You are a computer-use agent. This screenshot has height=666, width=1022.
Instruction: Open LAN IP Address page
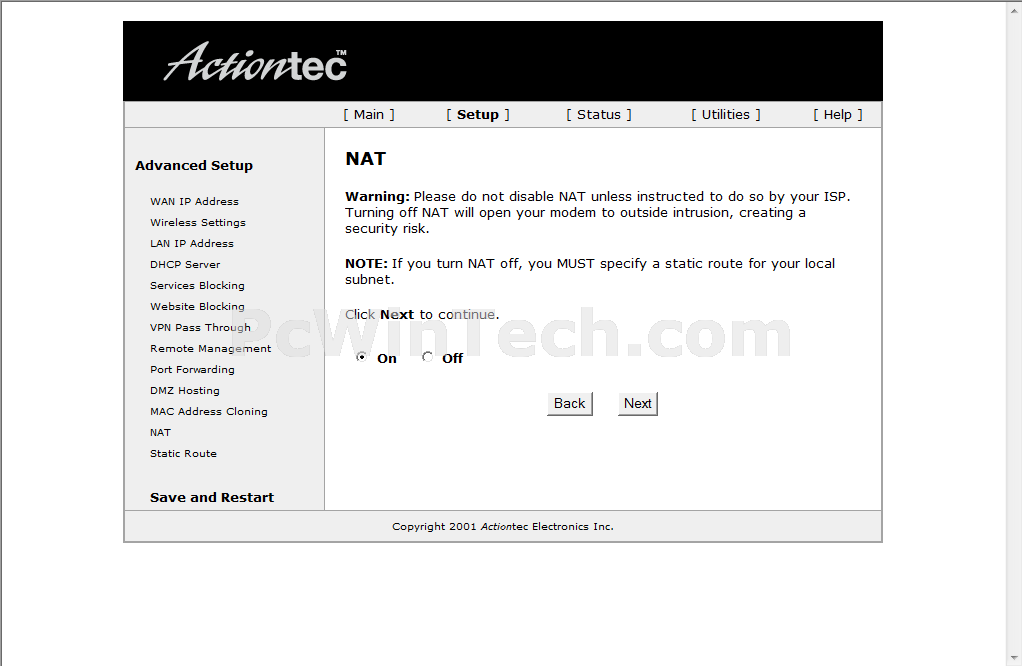click(x=192, y=243)
